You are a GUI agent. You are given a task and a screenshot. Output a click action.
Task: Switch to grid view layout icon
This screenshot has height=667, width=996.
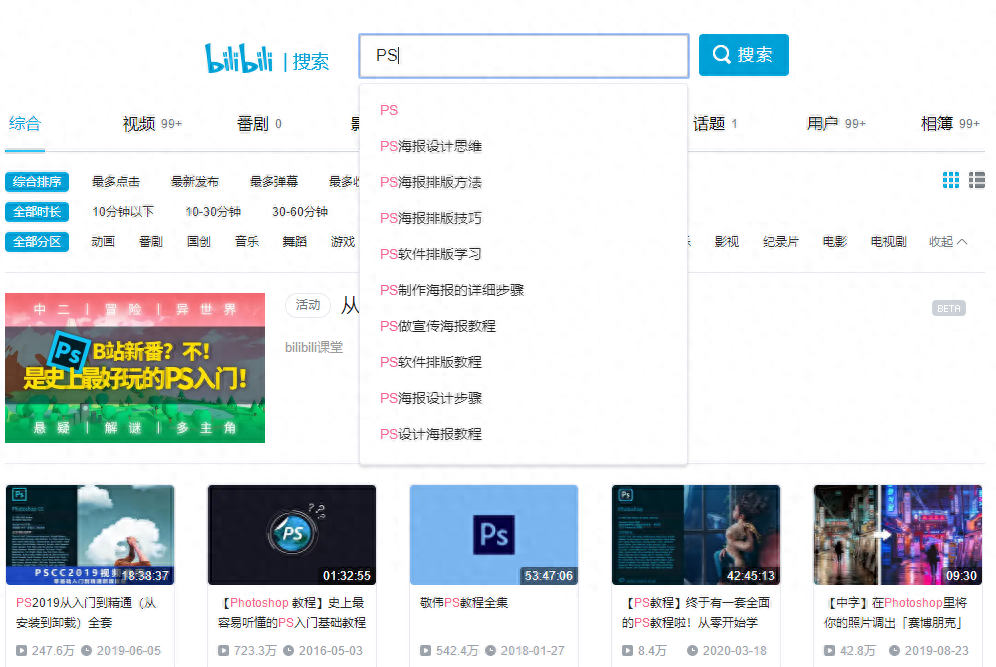(x=951, y=180)
